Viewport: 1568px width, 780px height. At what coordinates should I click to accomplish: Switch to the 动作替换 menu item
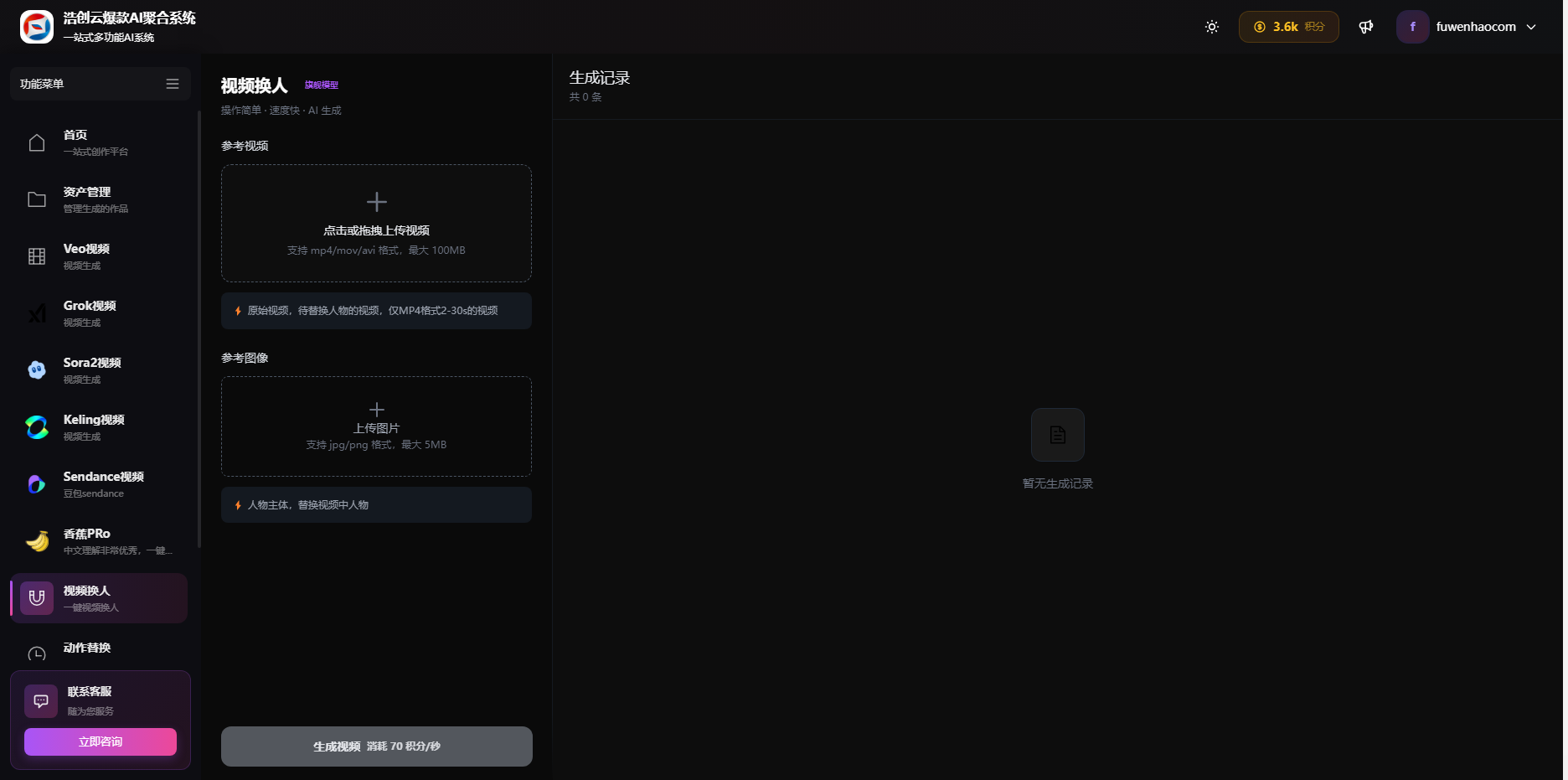tap(87, 648)
